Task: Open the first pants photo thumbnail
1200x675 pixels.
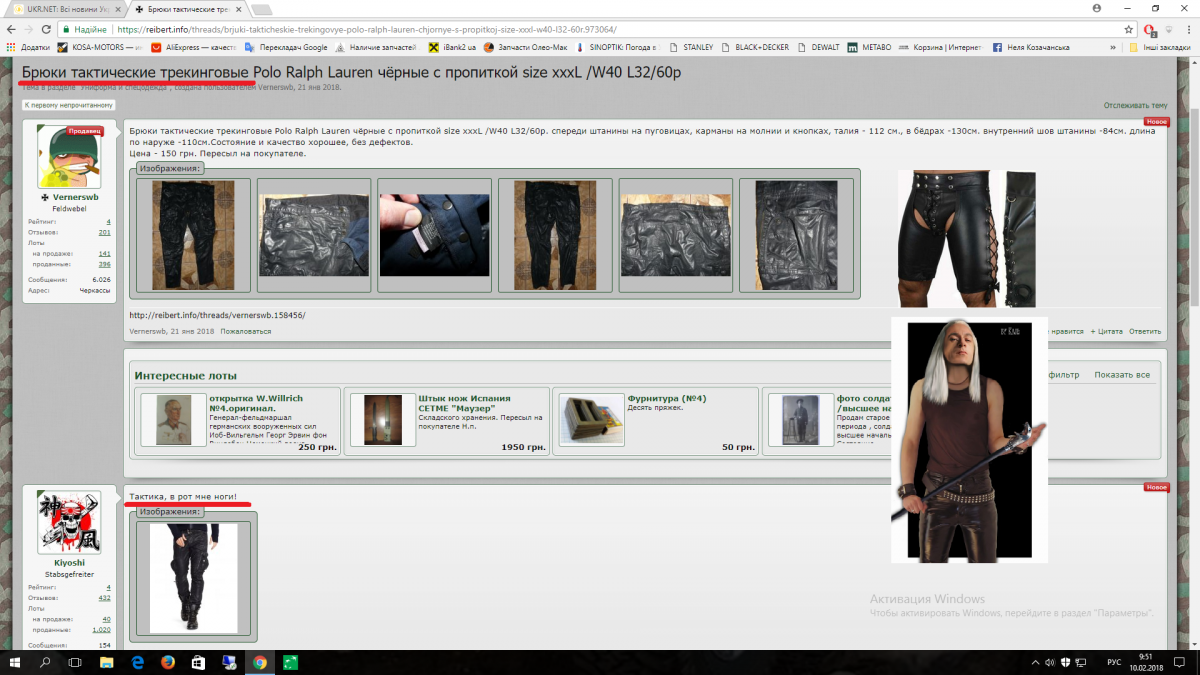Action: tap(193, 235)
